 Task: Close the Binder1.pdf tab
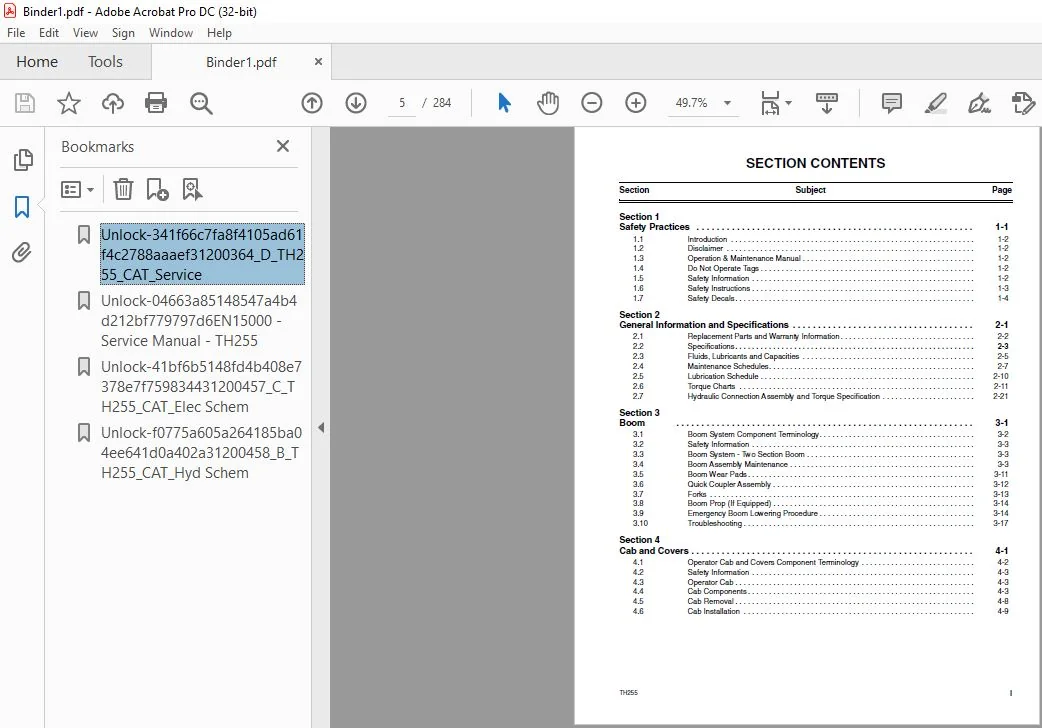click(318, 61)
